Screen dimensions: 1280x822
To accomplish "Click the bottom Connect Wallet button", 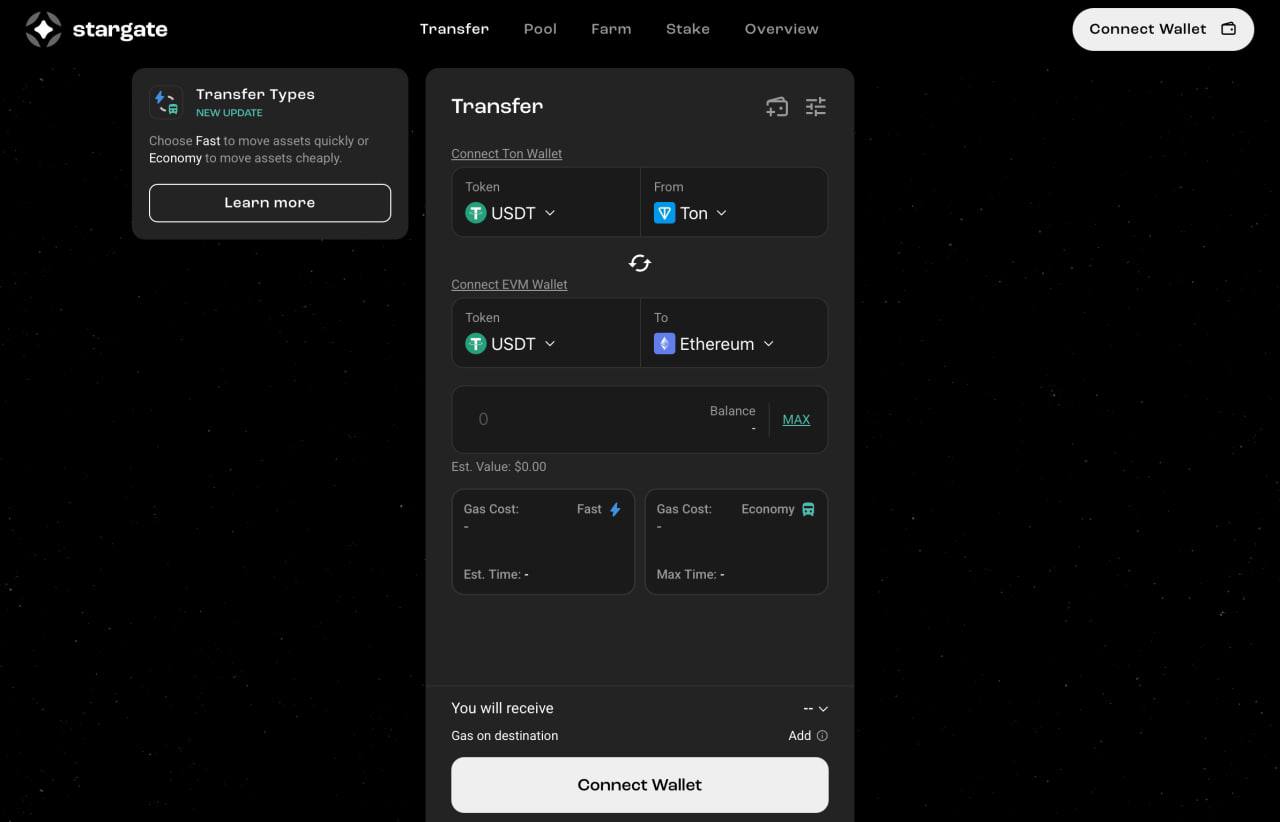I will tap(640, 785).
